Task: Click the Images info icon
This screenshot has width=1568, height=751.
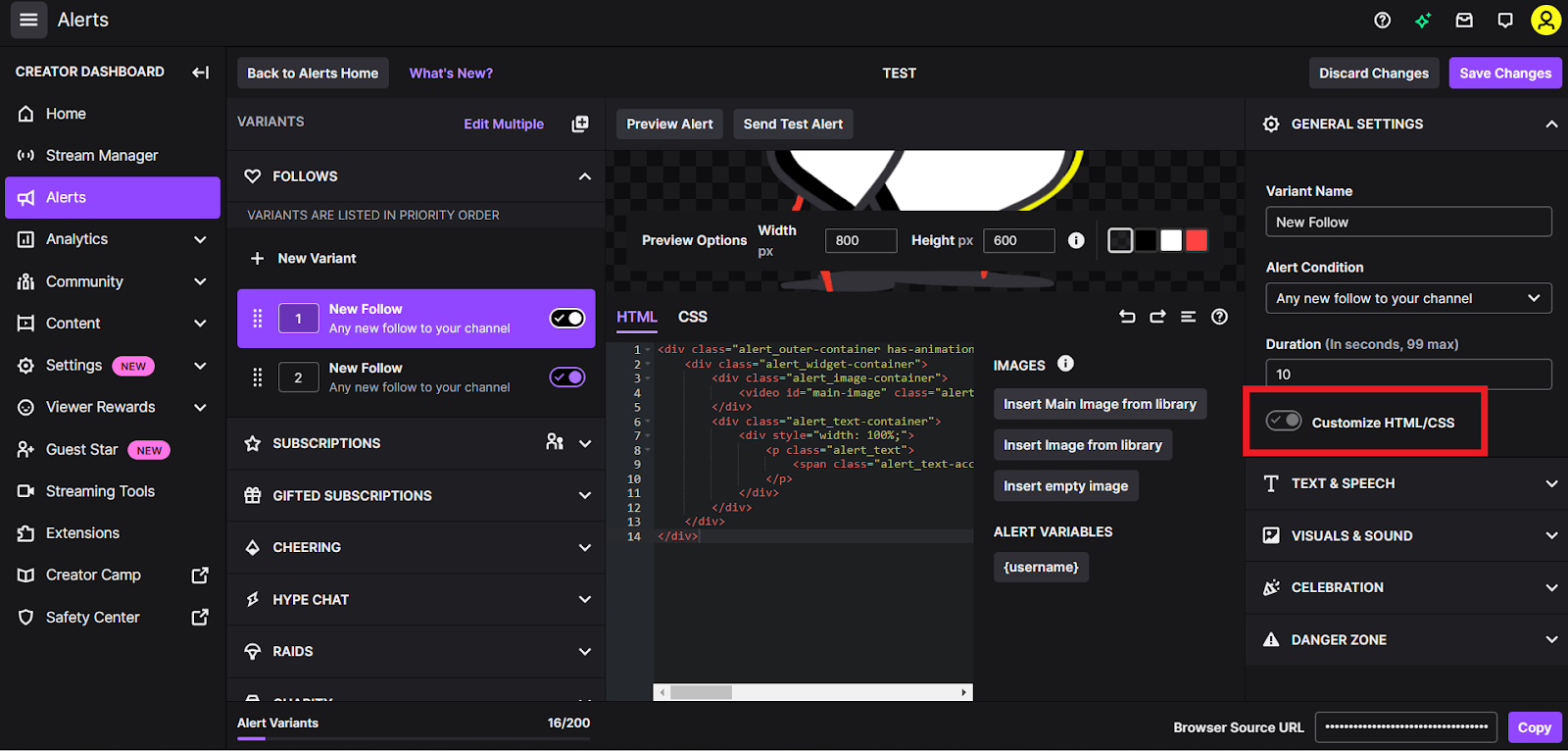Action: coord(1065,364)
